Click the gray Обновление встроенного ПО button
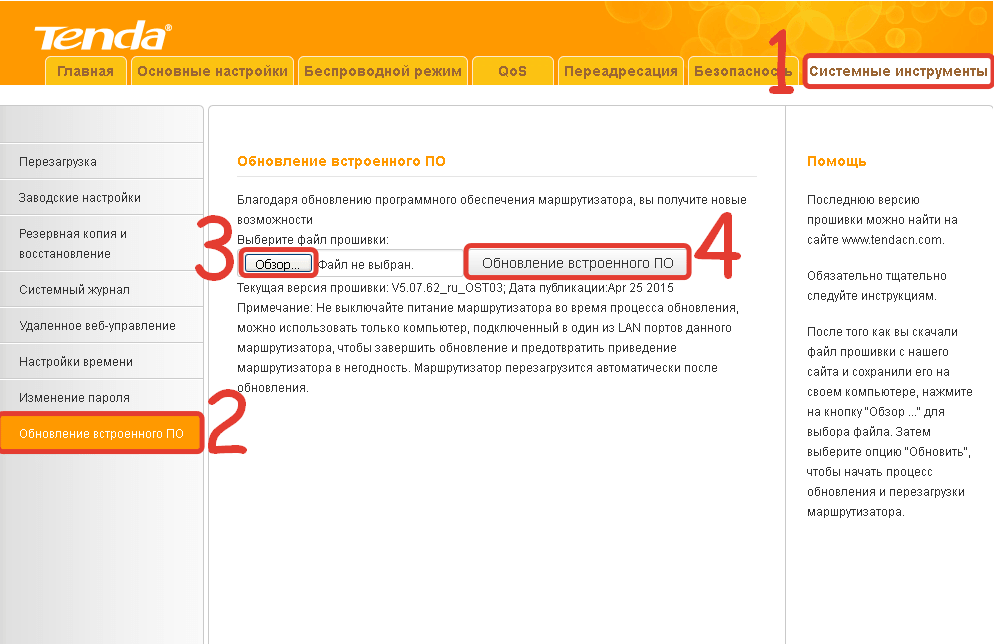The height and width of the screenshot is (644, 994). [x=578, y=263]
